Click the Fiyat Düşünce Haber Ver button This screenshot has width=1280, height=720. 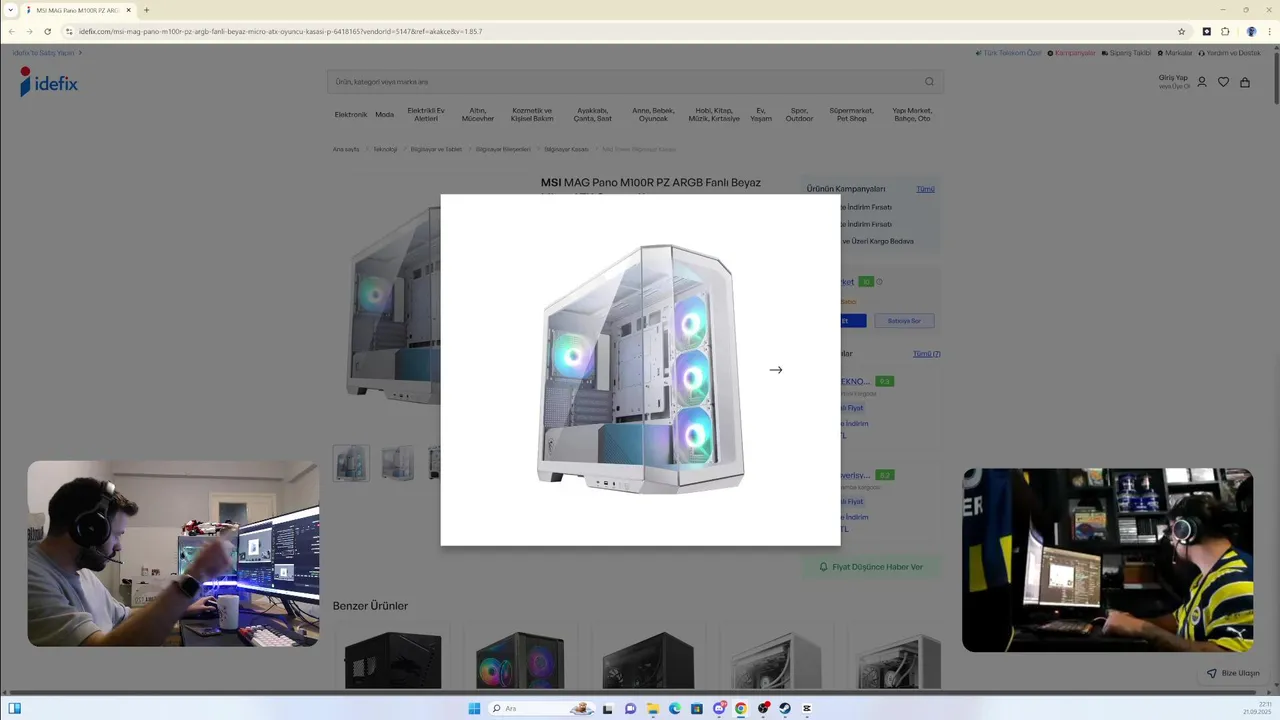pos(871,567)
